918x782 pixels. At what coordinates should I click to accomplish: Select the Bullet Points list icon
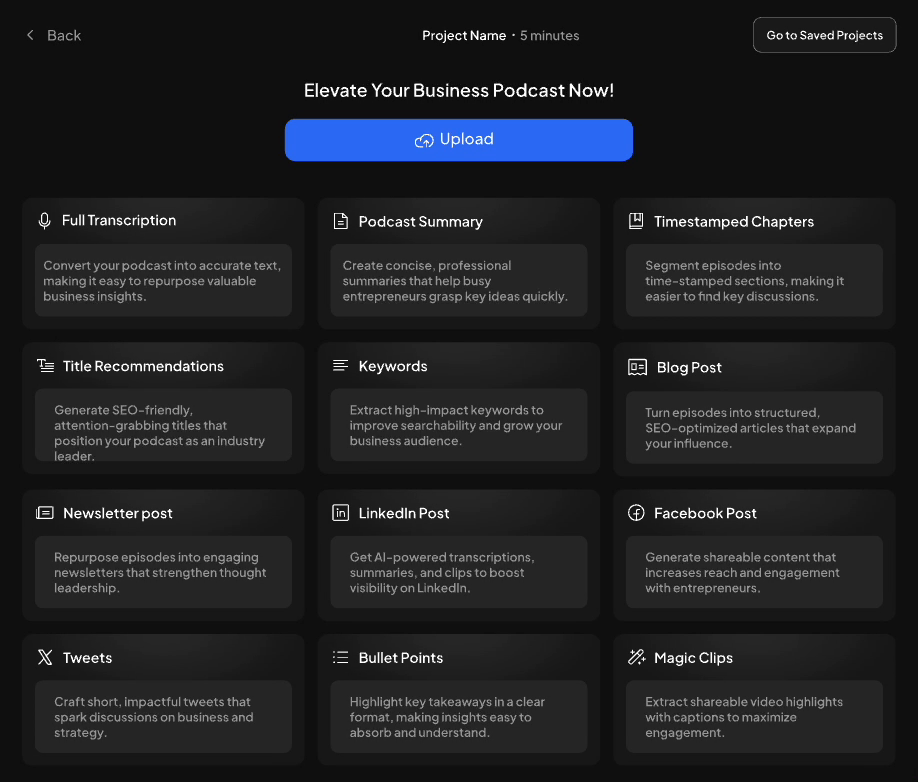(341, 658)
